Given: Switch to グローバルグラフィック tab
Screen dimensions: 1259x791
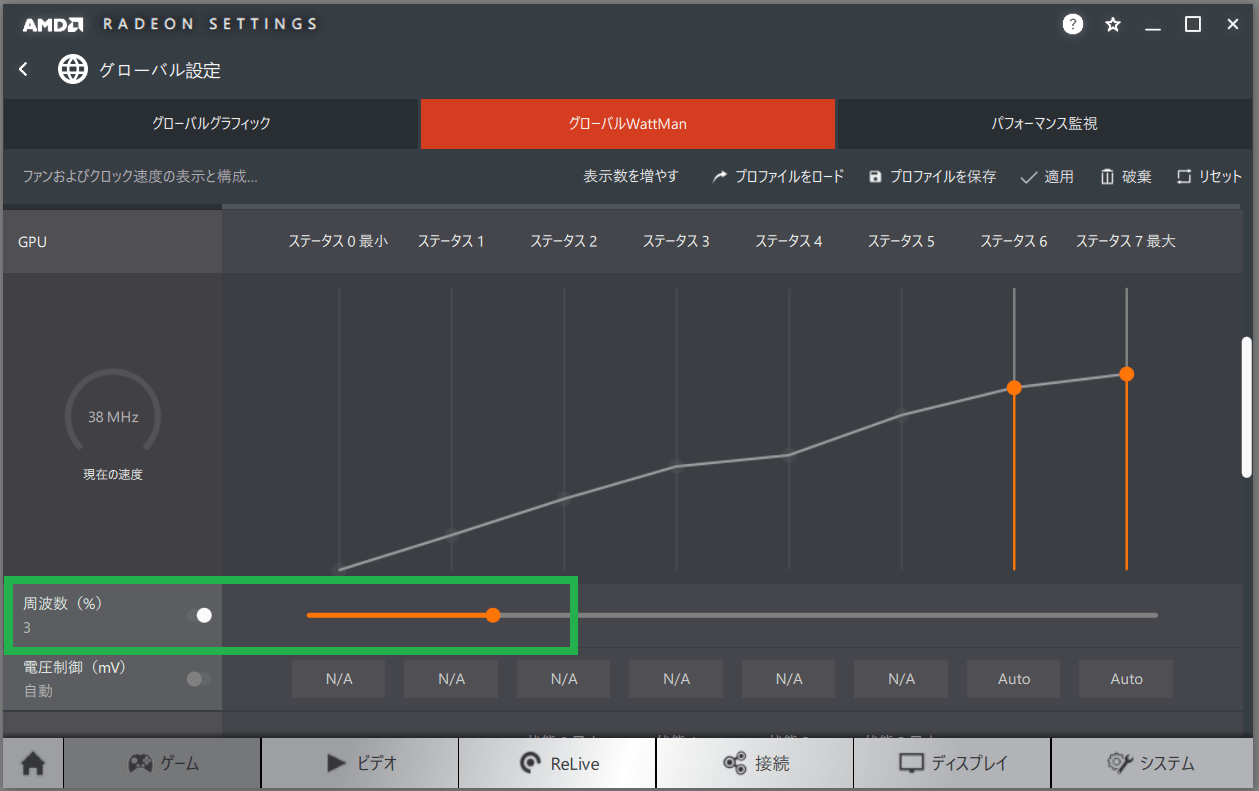Looking at the screenshot, I should (x=211, y=124).
